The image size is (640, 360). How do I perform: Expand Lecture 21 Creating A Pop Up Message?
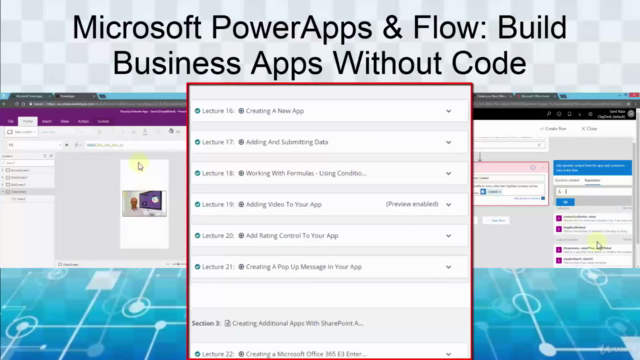coord(449,267)
